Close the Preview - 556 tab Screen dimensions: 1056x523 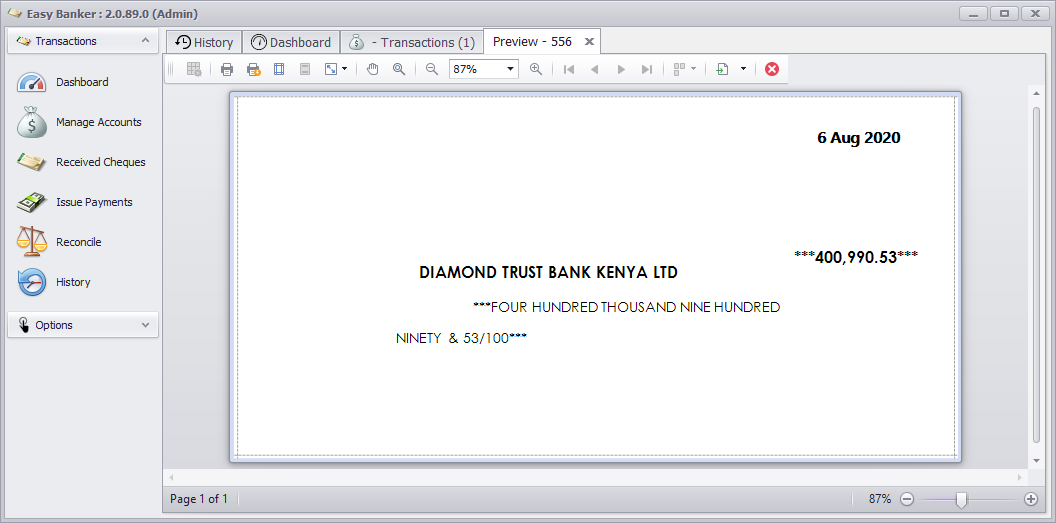[x=589, y=42]
